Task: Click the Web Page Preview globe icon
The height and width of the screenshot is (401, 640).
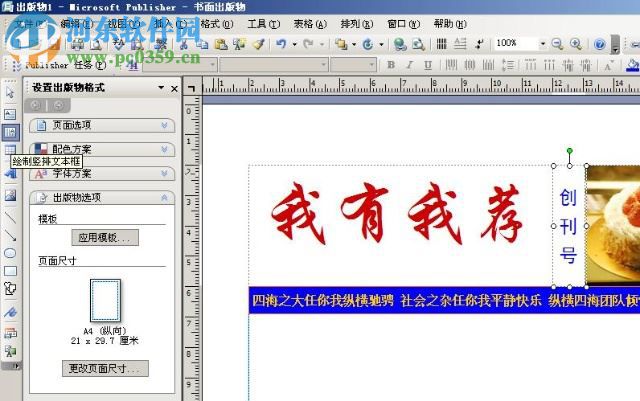Action: tap(400, 44)
